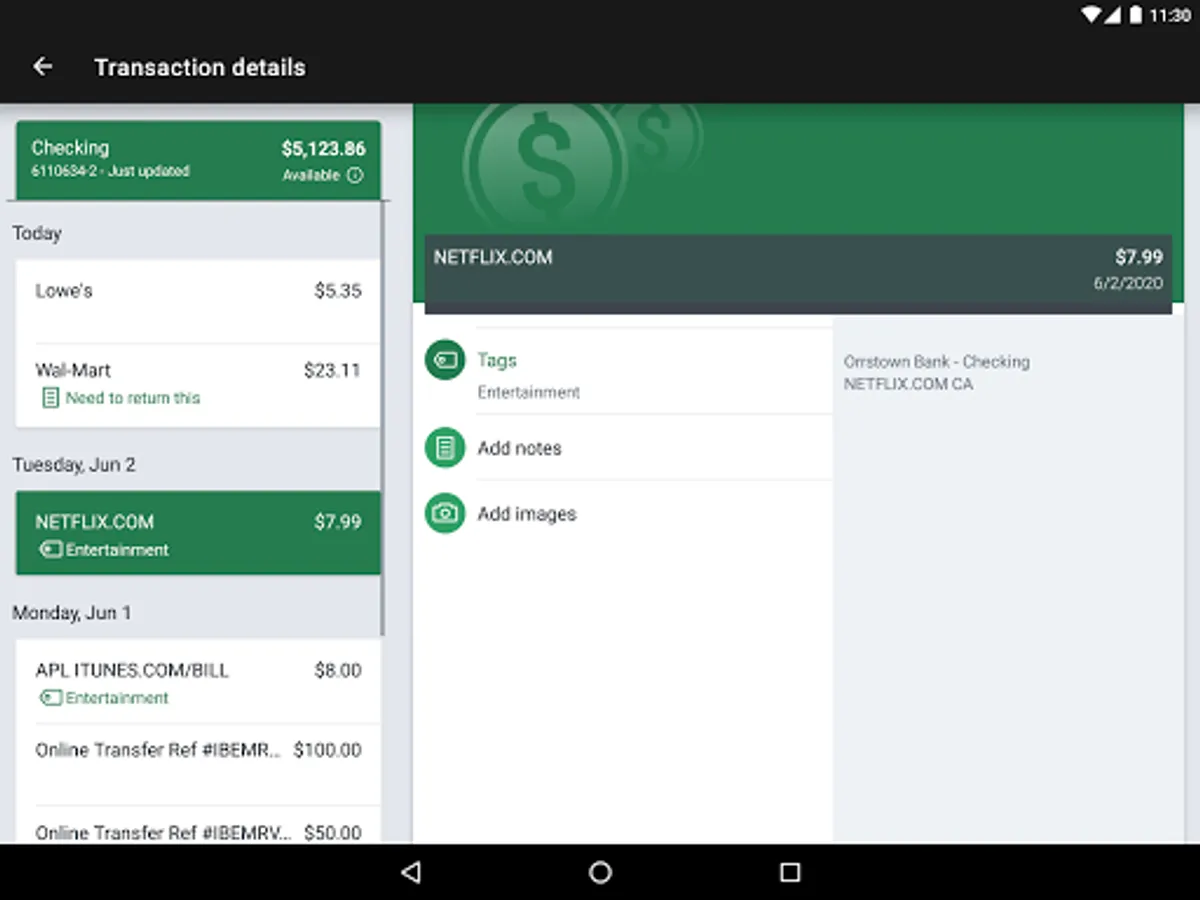Tap the battery status icon
1200x900 pixels.
point(1135,15)
